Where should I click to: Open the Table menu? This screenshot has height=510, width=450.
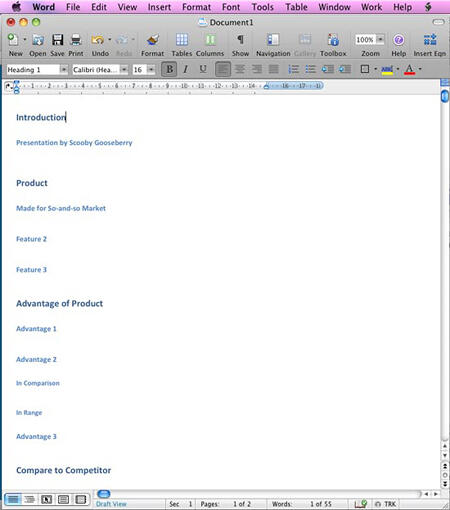(296, 7)
